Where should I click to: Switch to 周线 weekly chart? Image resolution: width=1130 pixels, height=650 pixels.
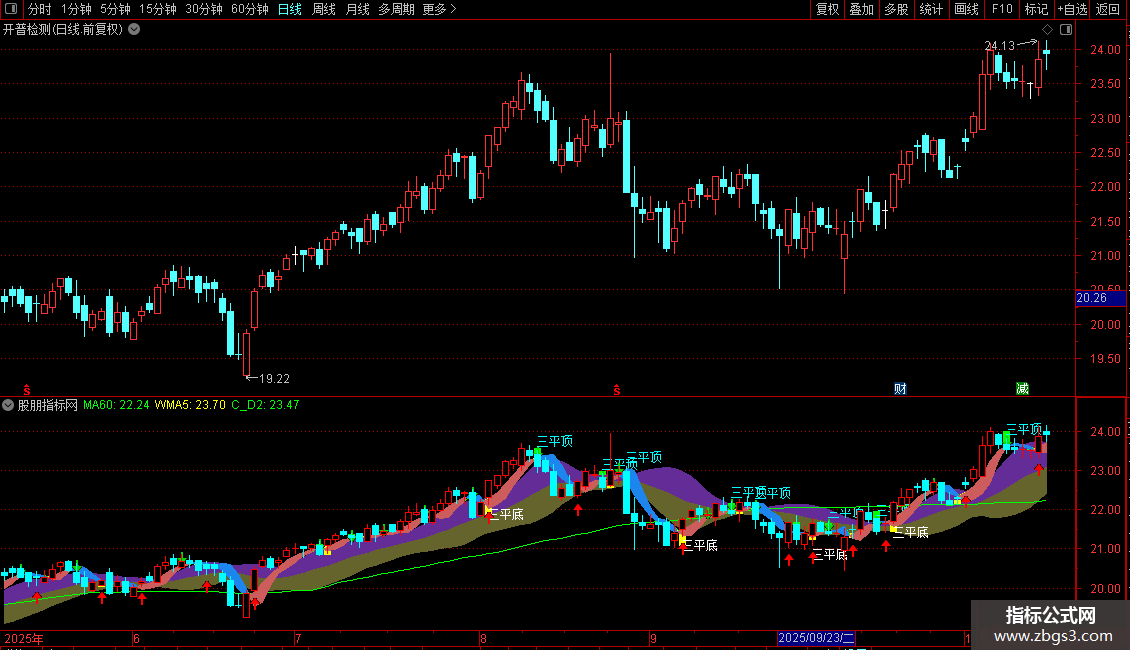(x=324, y=9)
